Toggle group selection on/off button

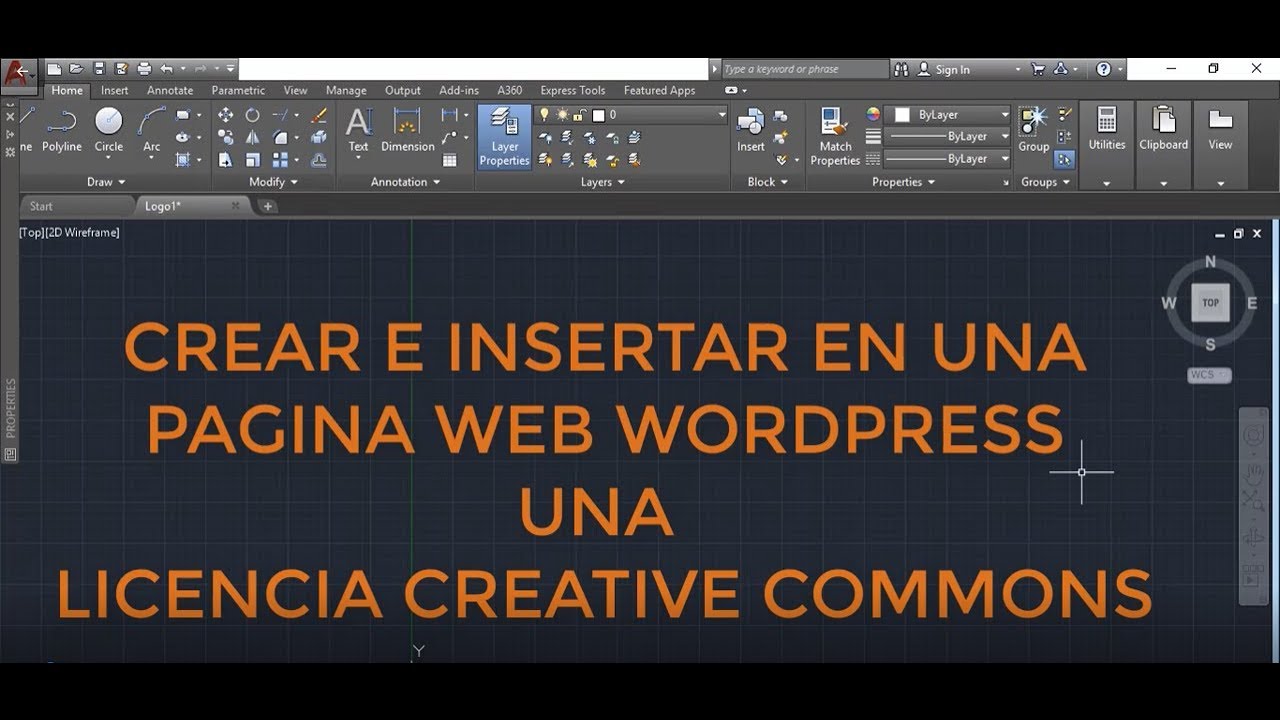coord(1065,159)
